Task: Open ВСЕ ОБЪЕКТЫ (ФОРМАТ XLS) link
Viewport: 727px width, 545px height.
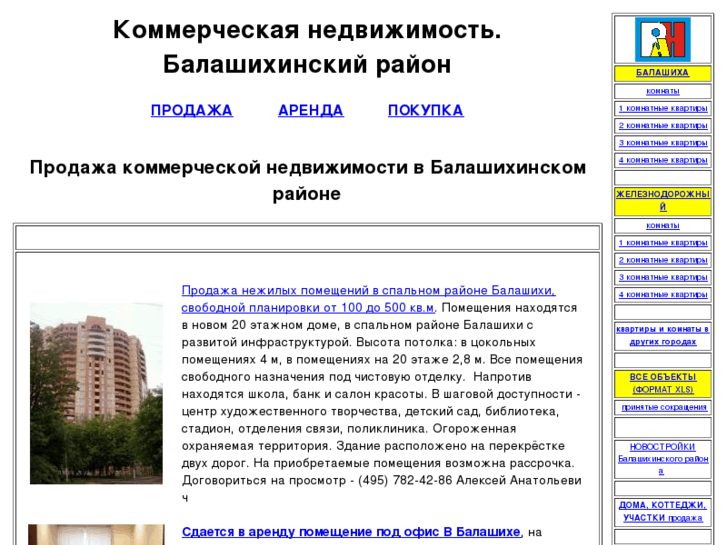Action: (663, 383)
